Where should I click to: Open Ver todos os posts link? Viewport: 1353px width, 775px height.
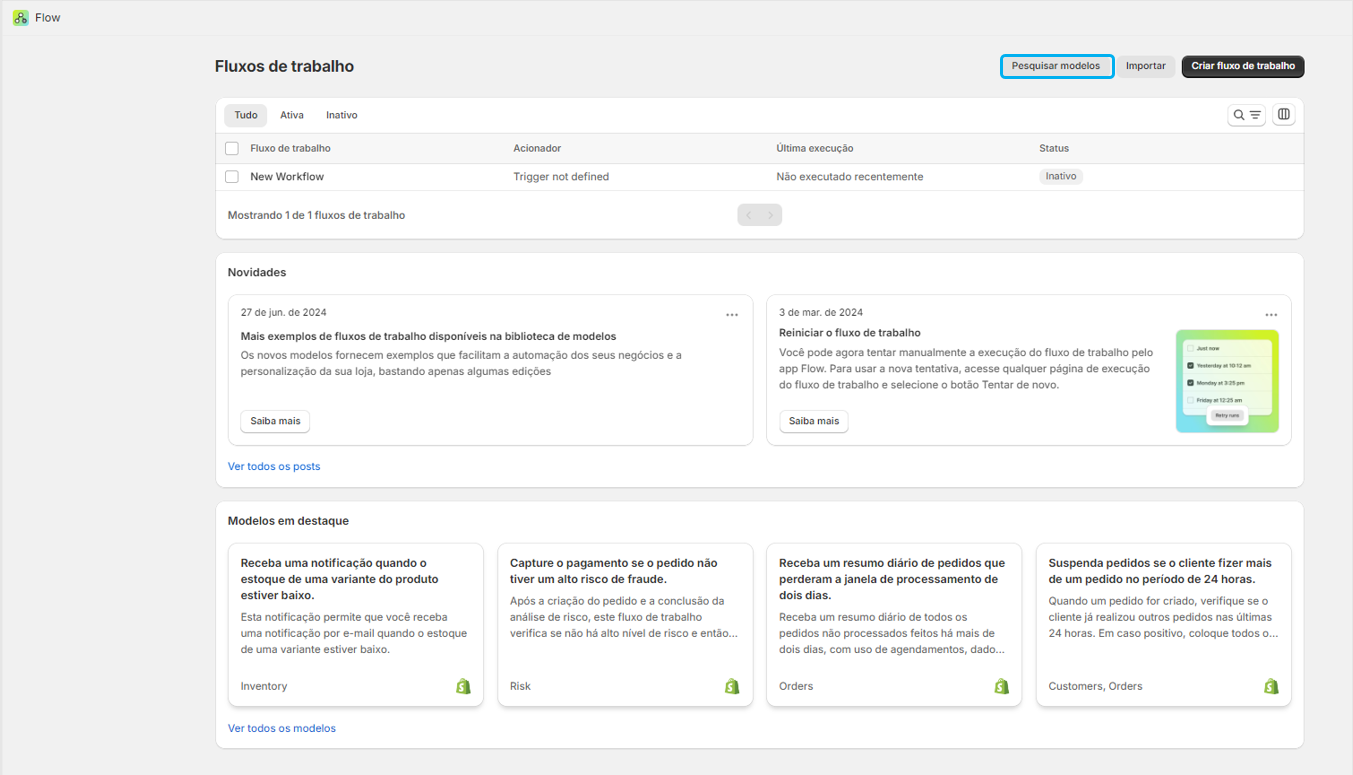tap(274, 466)
